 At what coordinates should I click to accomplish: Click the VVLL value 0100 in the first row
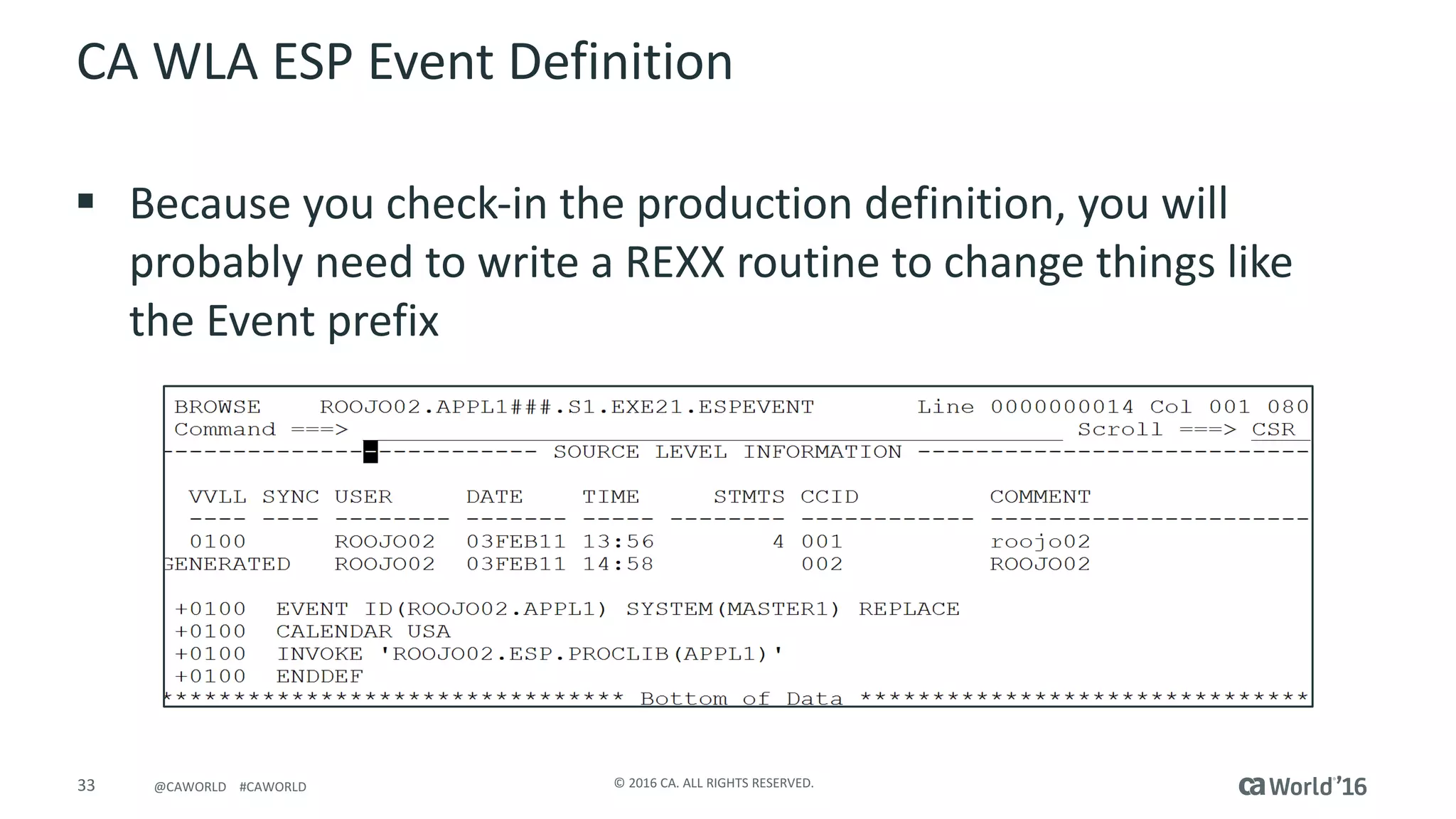(x=218, y=542)
